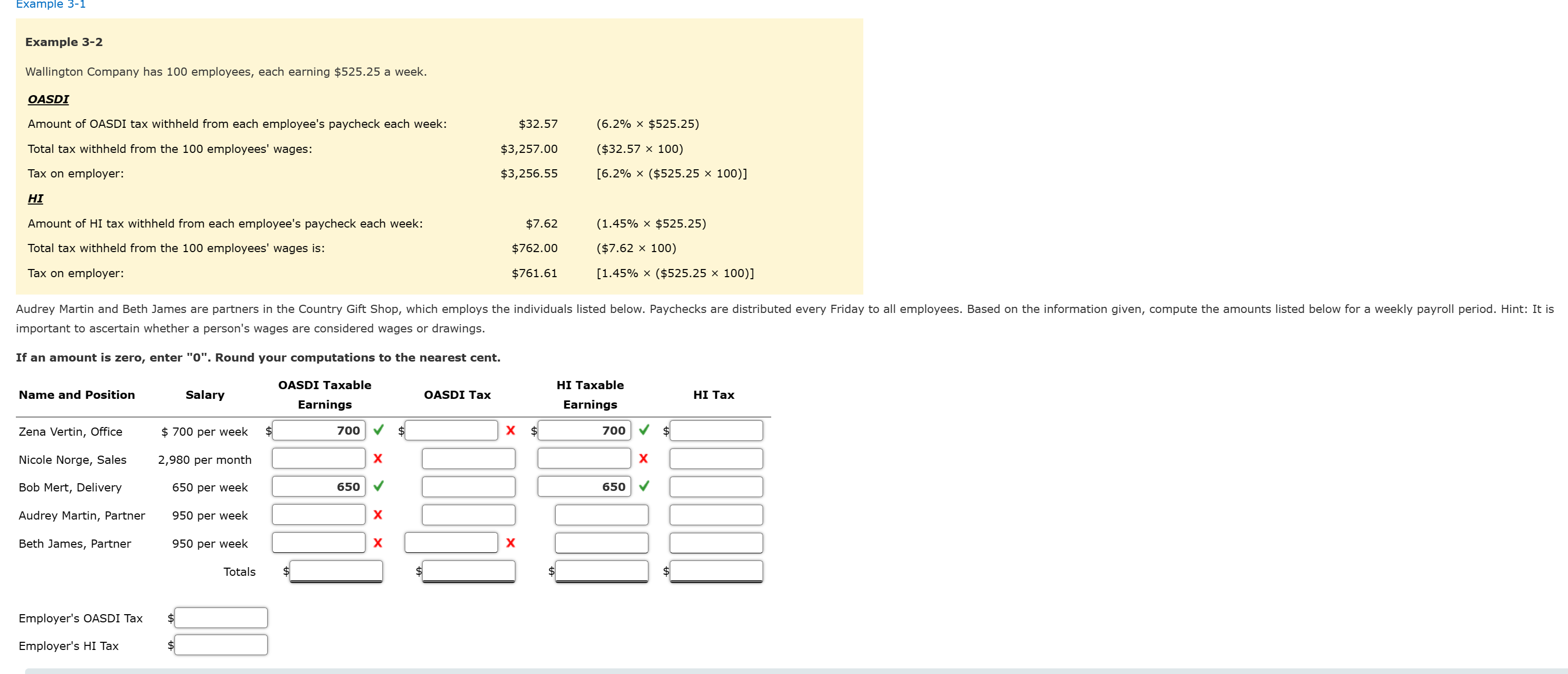Select Beth James's HI taxable earnings field

click(601, 543)
